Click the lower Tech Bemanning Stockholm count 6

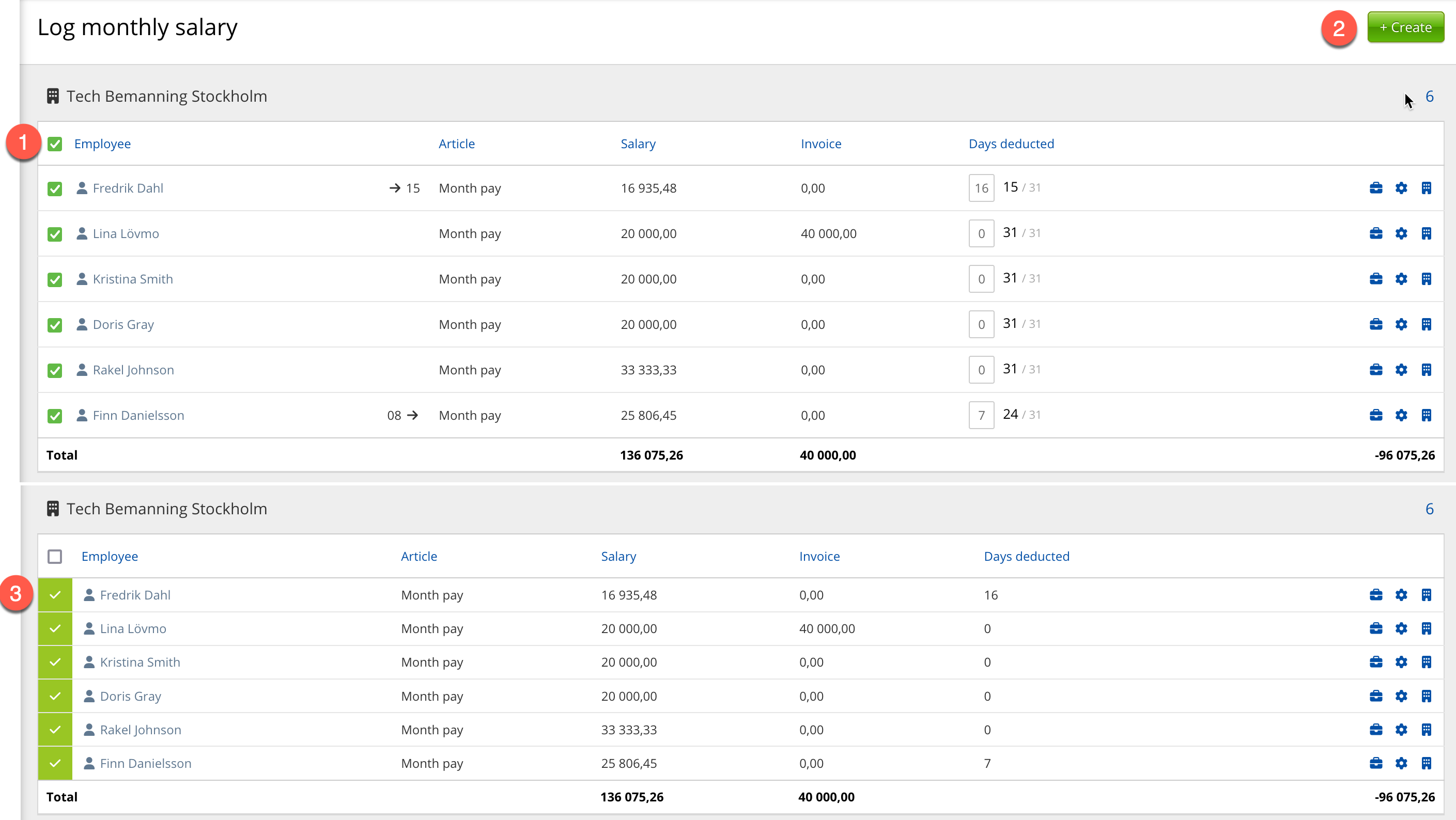coord(1429,509)
